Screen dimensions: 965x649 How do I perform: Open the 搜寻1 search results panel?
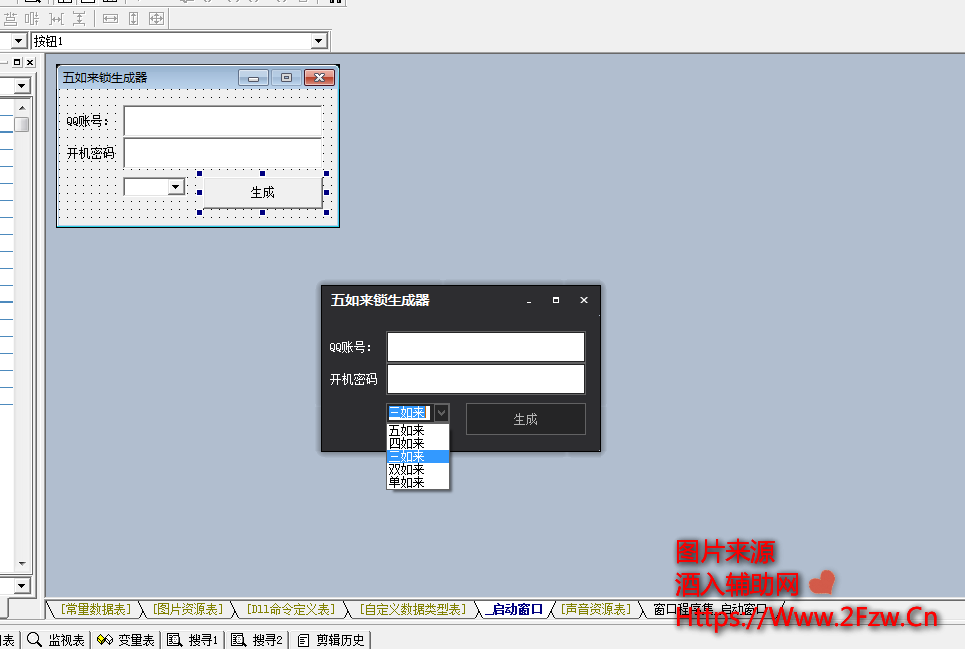(x=193, y=640)
